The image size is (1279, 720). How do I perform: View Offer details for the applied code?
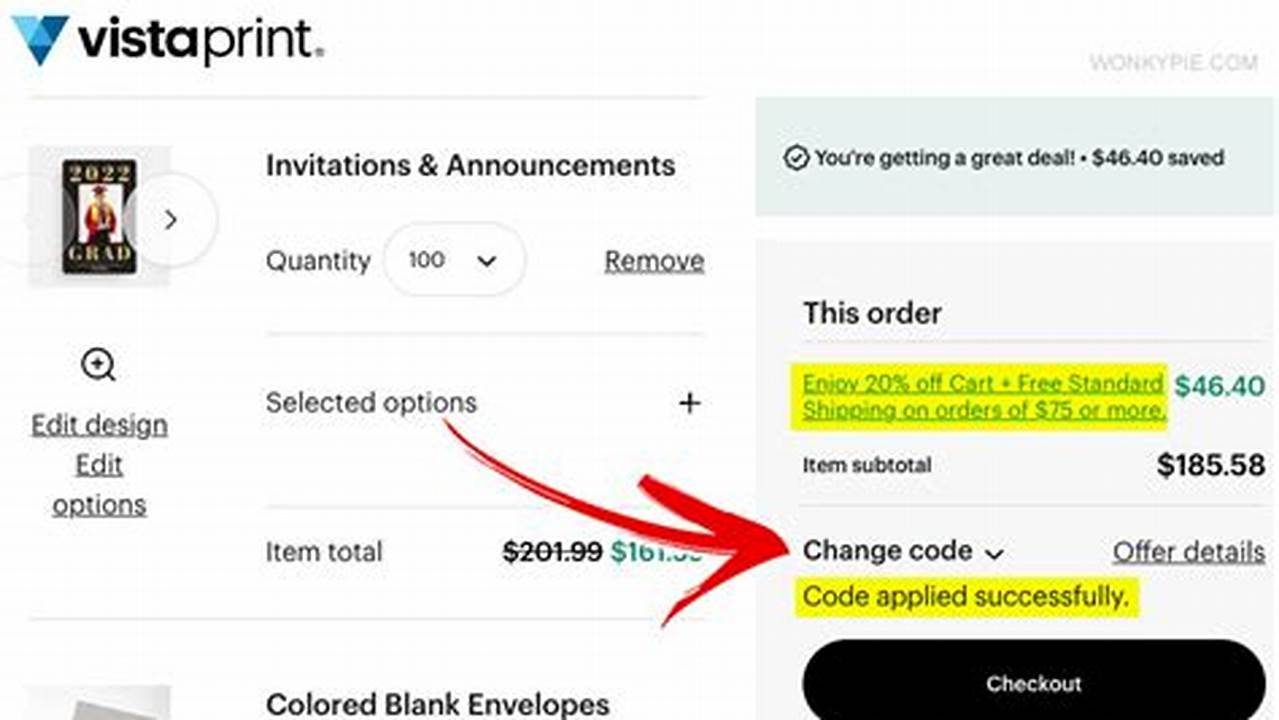point(1188,552)
